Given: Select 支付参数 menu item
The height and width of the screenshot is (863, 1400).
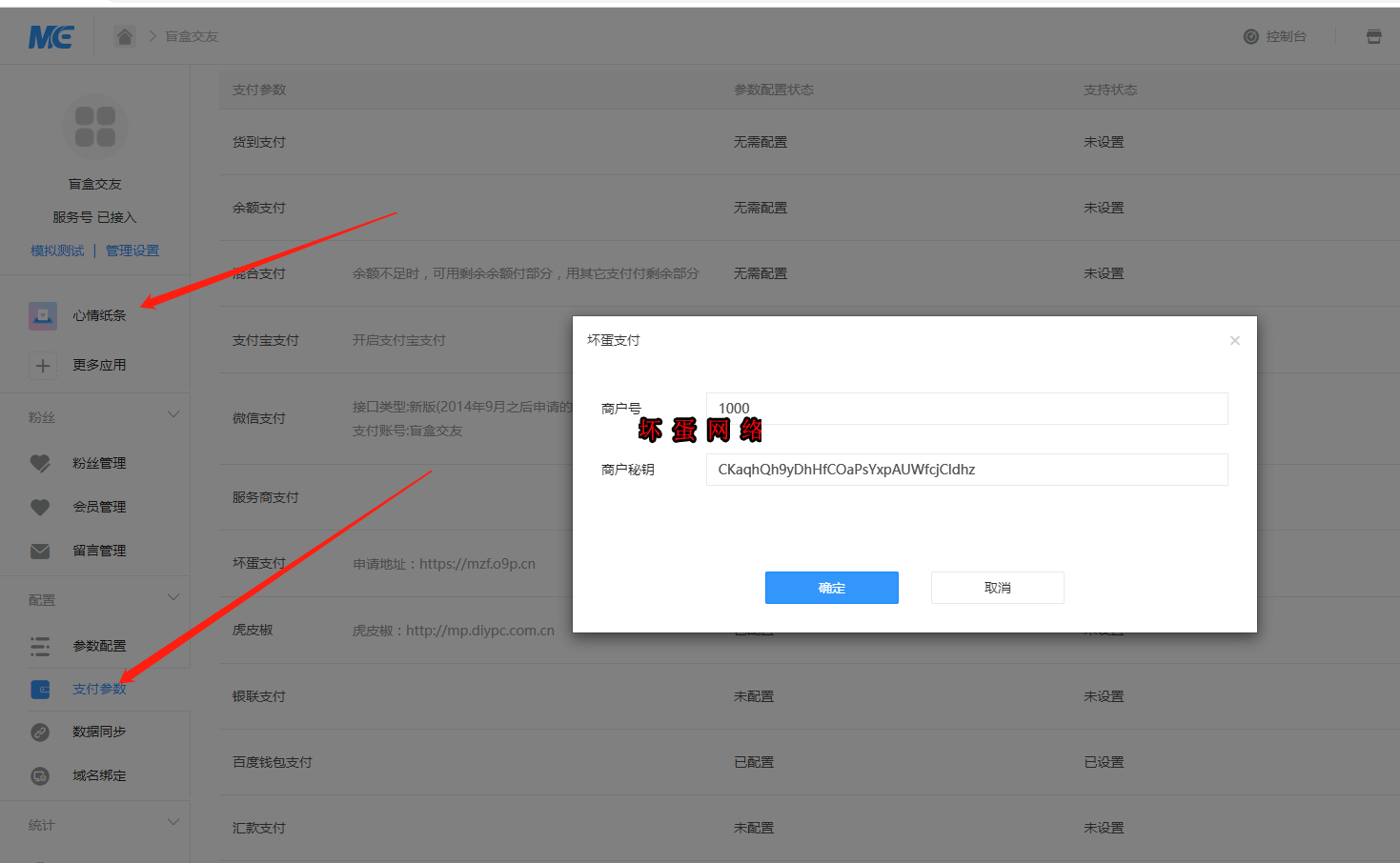Looking at the screenshot, I should point(99,689).
